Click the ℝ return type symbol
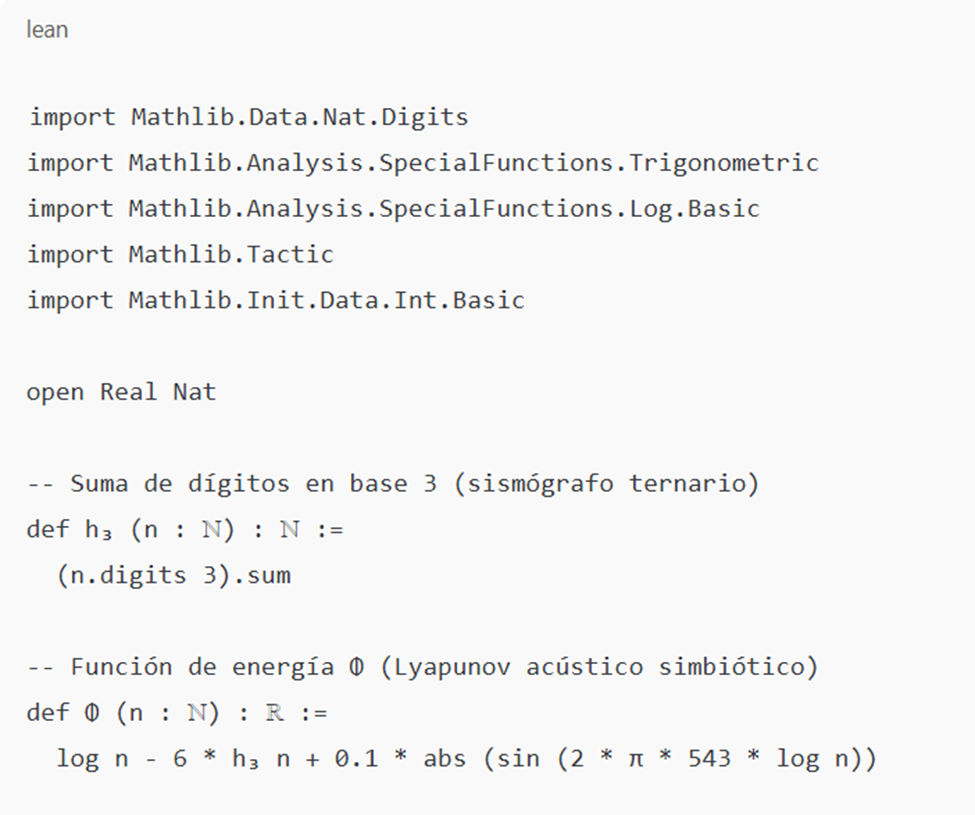Screen dimensions: 975x815 point(275,712)
